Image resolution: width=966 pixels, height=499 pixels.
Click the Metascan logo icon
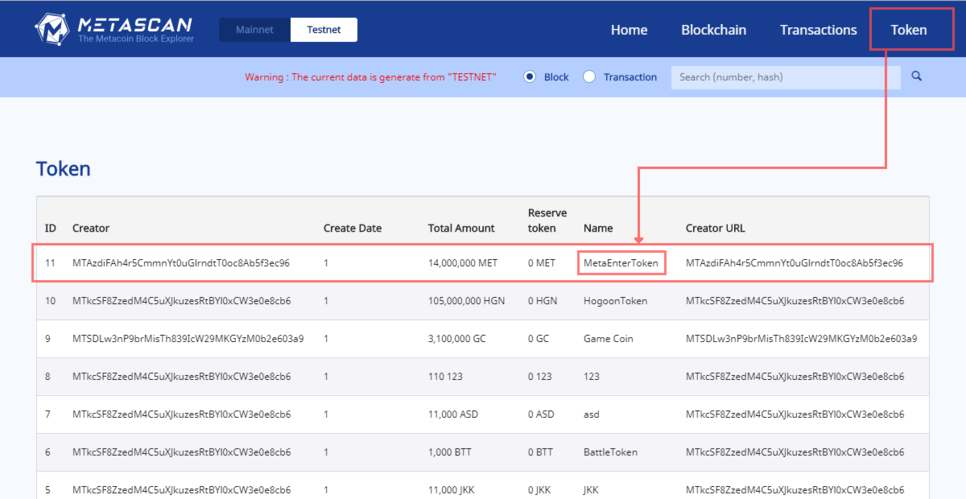[x=52, y=30]
